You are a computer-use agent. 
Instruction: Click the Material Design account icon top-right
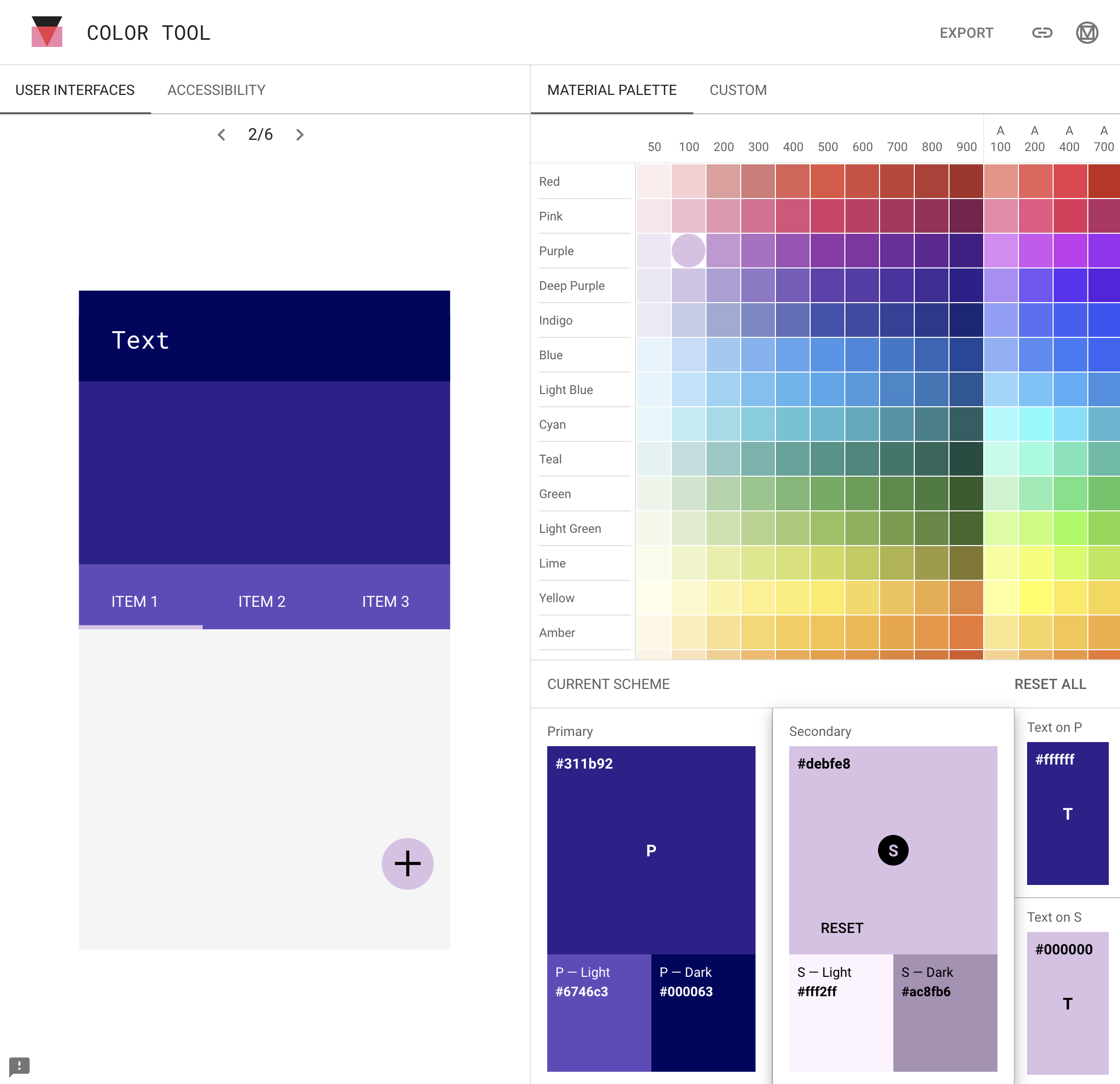click(1087, 33)
